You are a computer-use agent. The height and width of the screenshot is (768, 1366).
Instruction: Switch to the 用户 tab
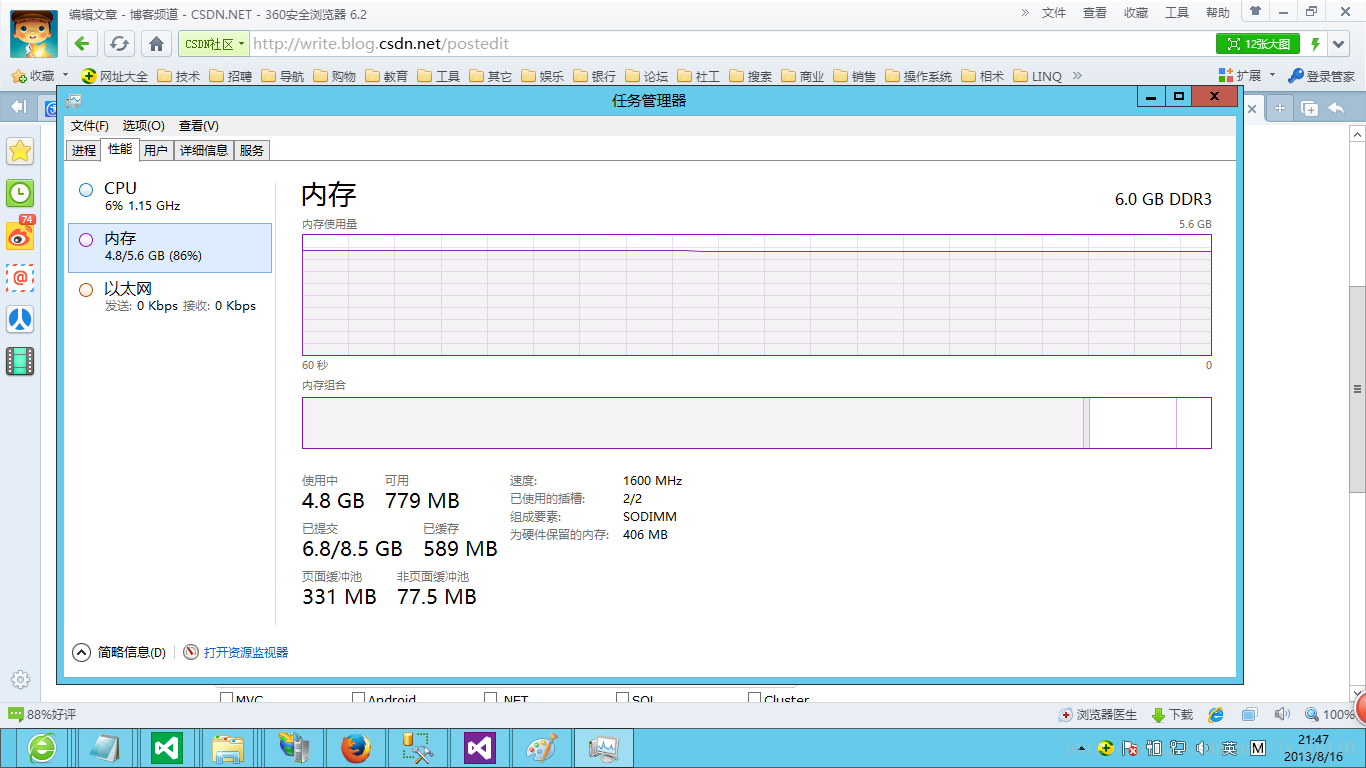coord(155,150)
